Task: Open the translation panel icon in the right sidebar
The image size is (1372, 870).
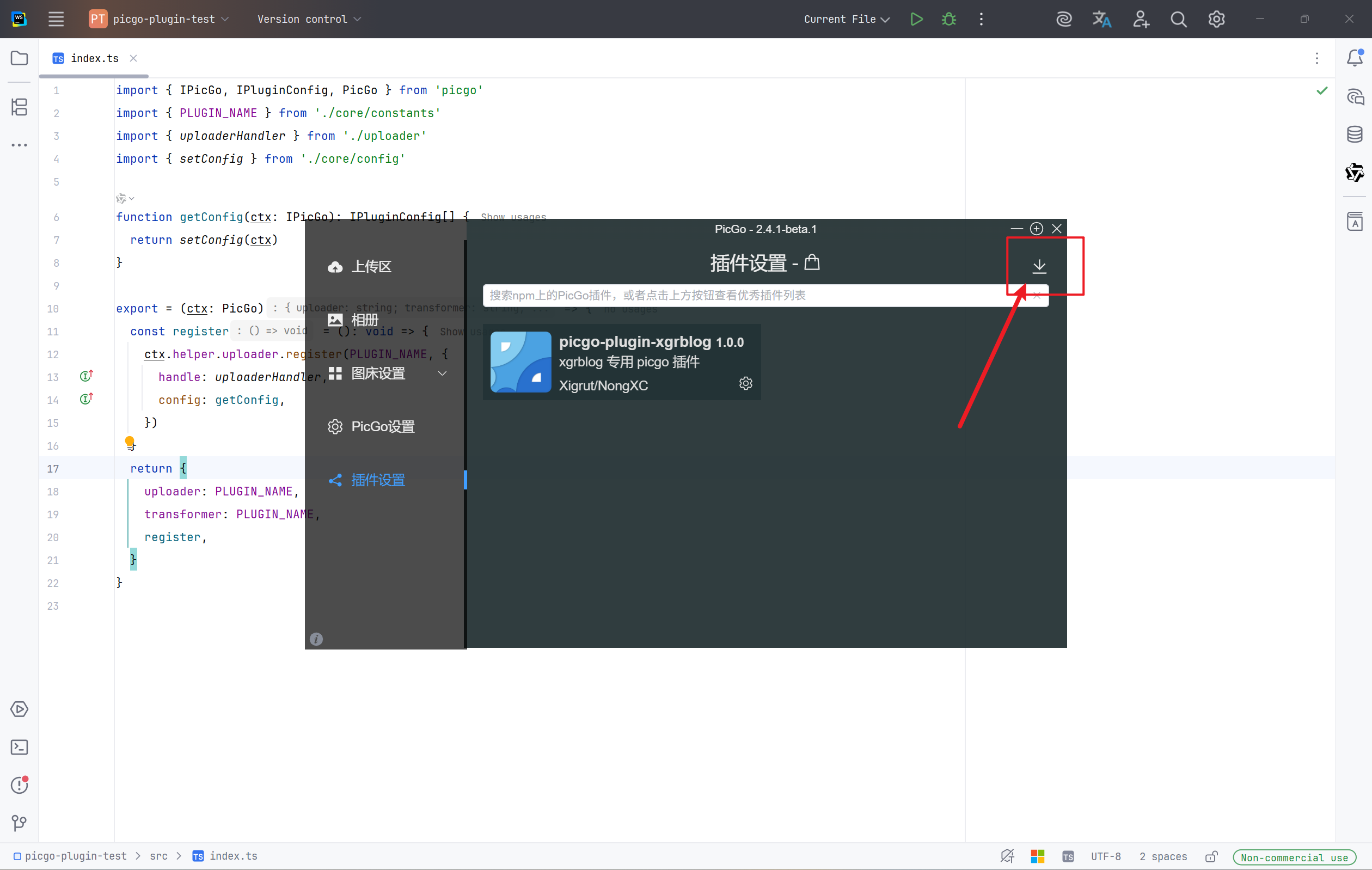Action: coord(1355,221)
